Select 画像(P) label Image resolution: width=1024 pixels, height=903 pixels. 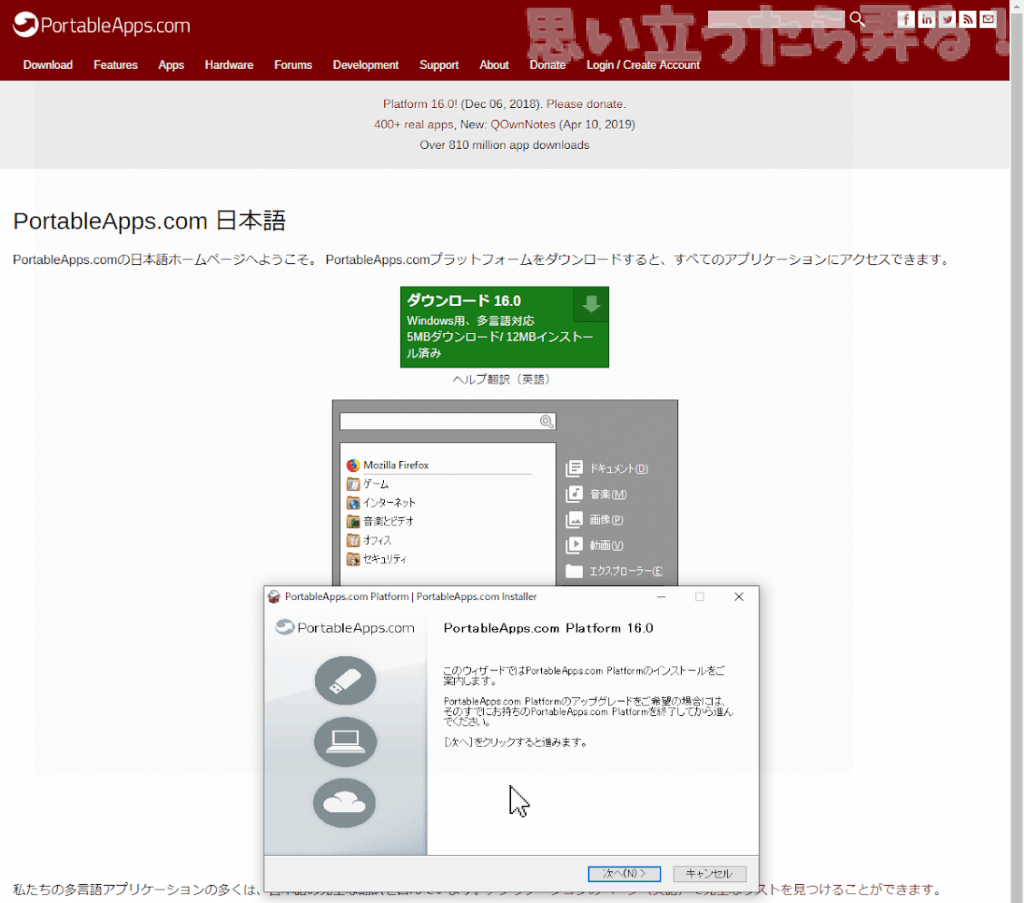[x=606, y=520]
